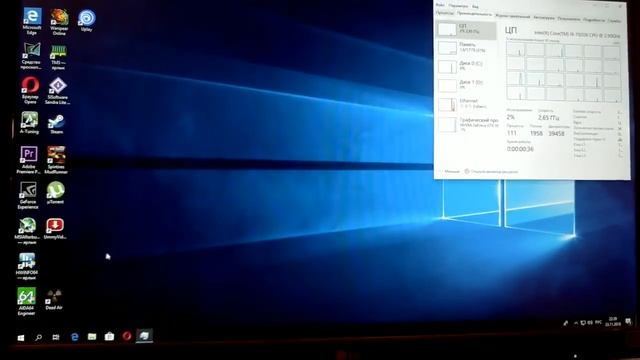Open the Options menu in Task Manager

458,6
